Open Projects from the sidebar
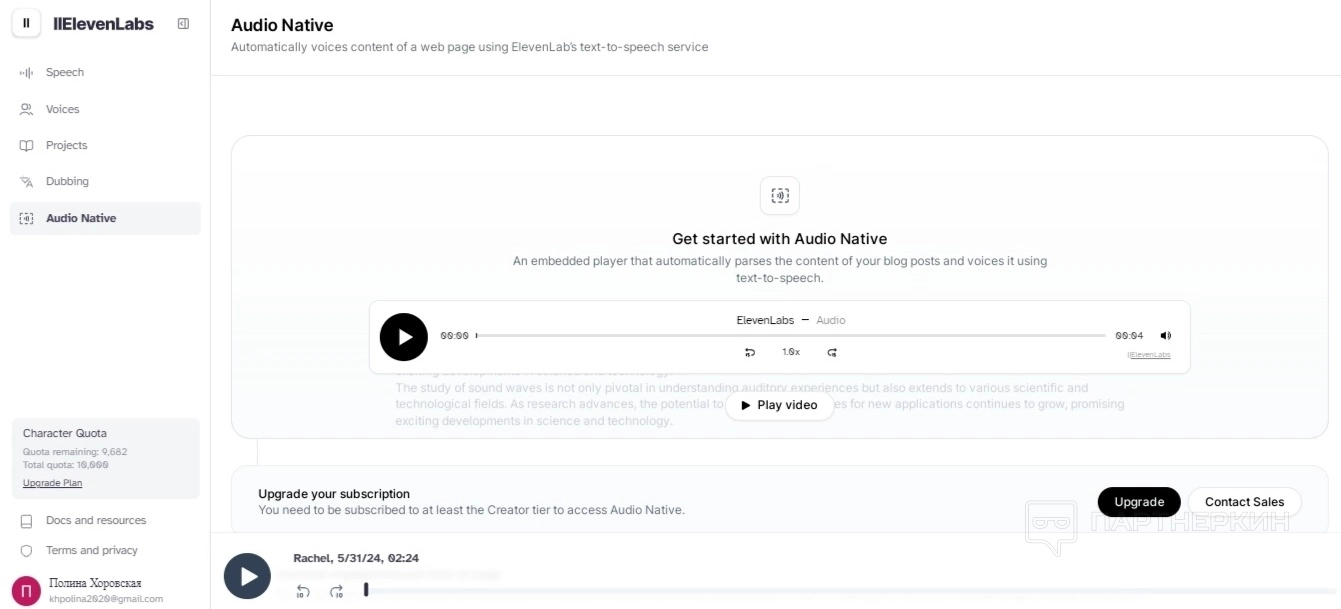This screenshot has width=1341, height=609. click(x=66, y=145)
